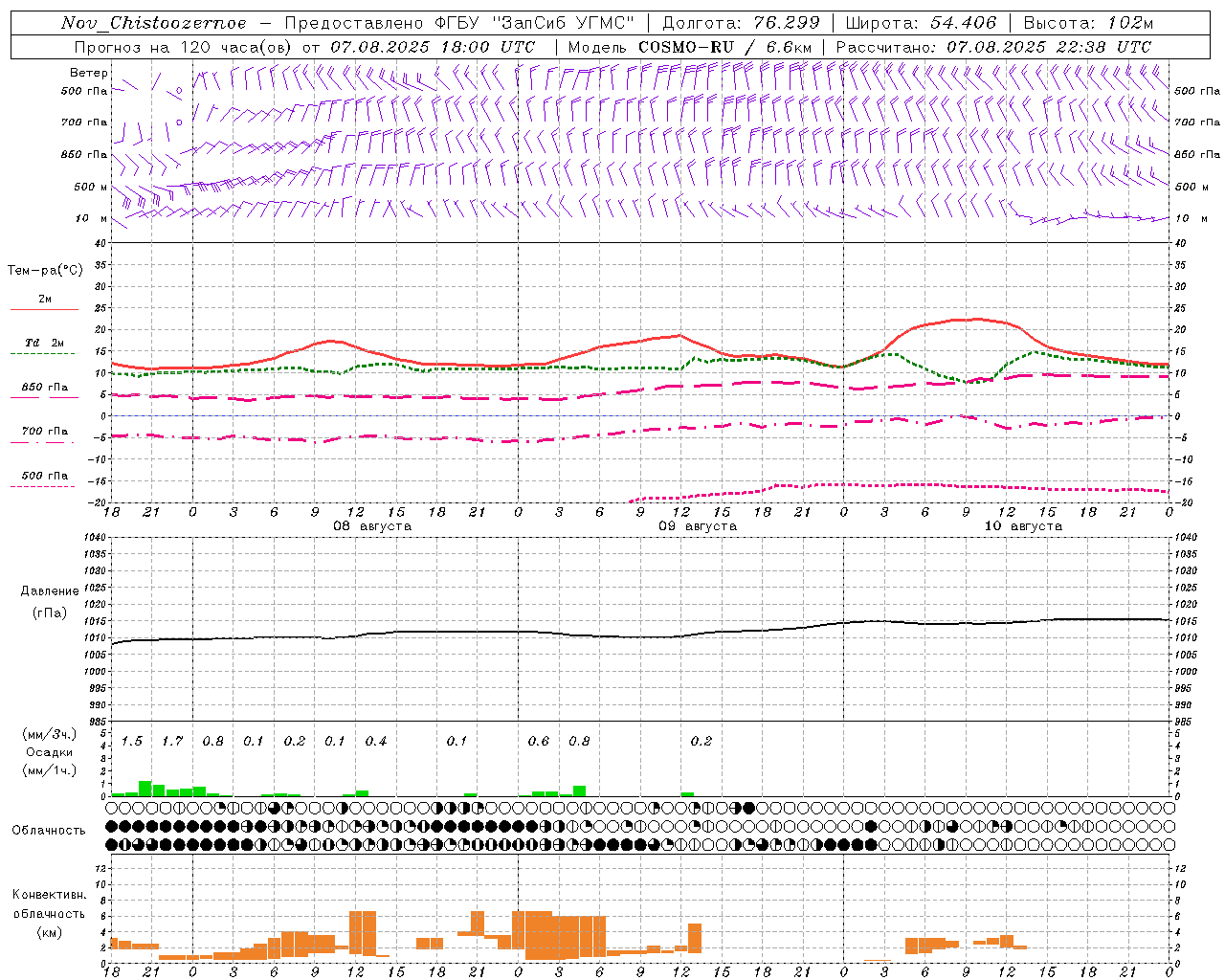Select the 'Широта: 54.406' header value
The height and width of the screenshot is (980, 1225).
(x=920, y=23)
